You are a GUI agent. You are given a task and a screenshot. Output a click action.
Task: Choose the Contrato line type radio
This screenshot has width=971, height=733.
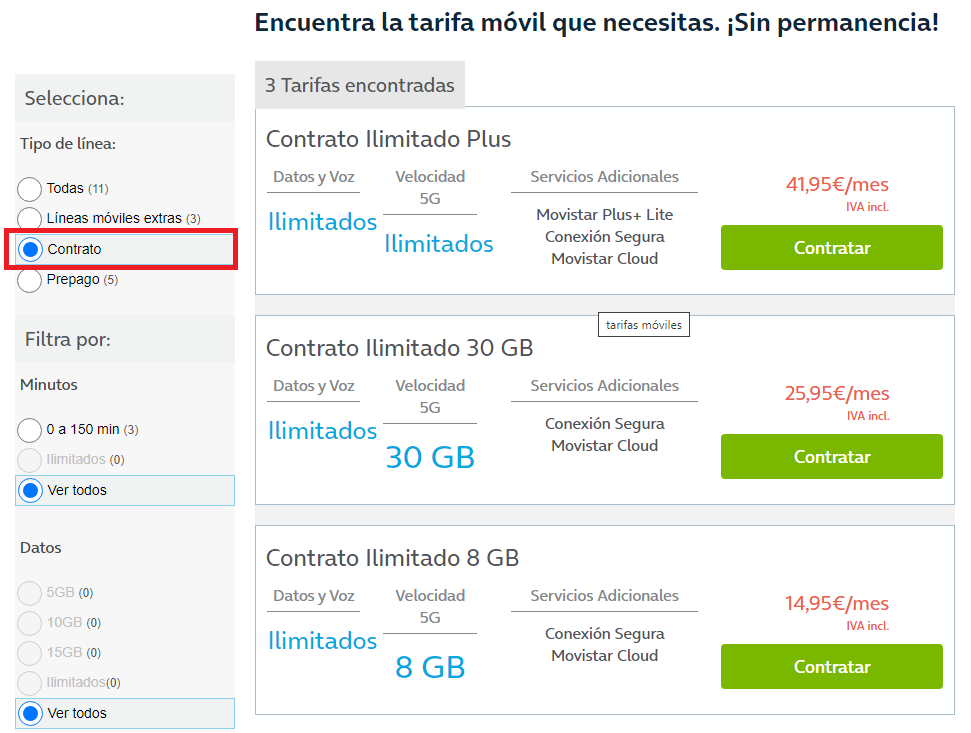click(x=31, y=249)
